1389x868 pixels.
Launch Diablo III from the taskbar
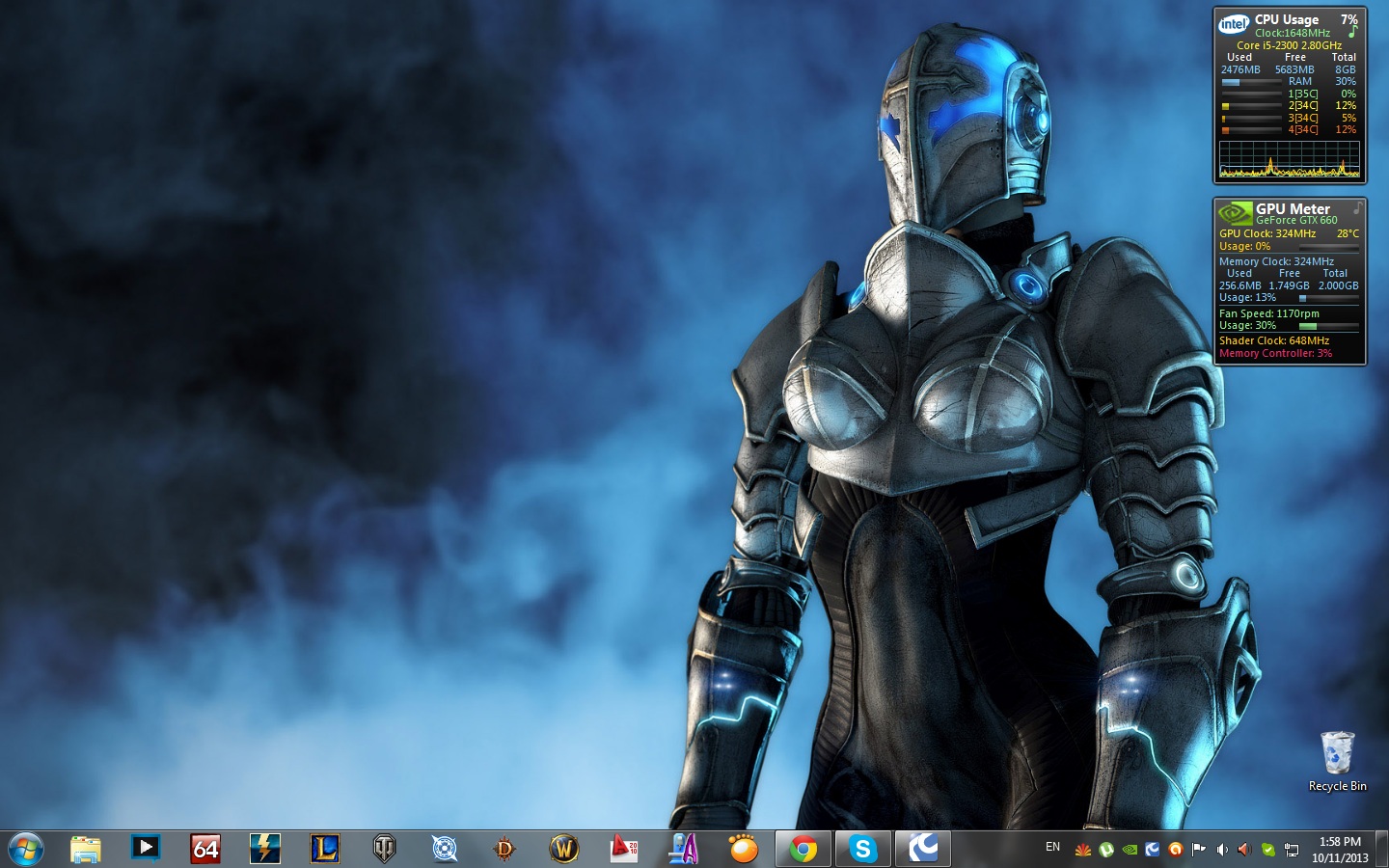pyautogui.click(x=504, y=849)
